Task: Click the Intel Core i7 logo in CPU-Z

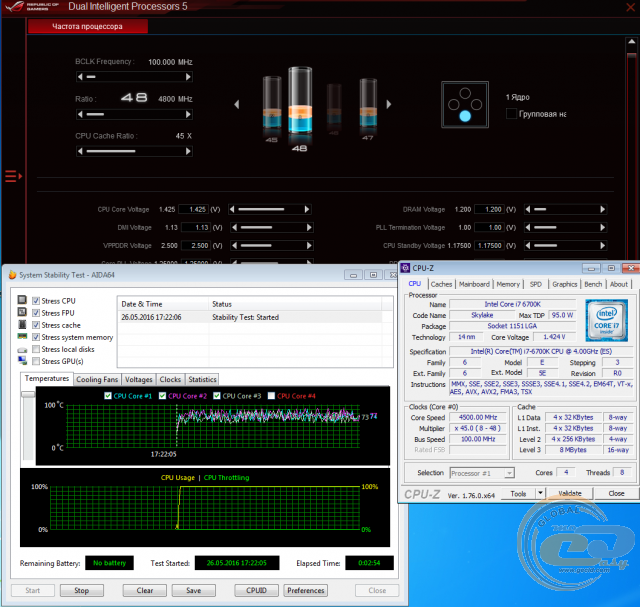Action: tap(606, 320)
